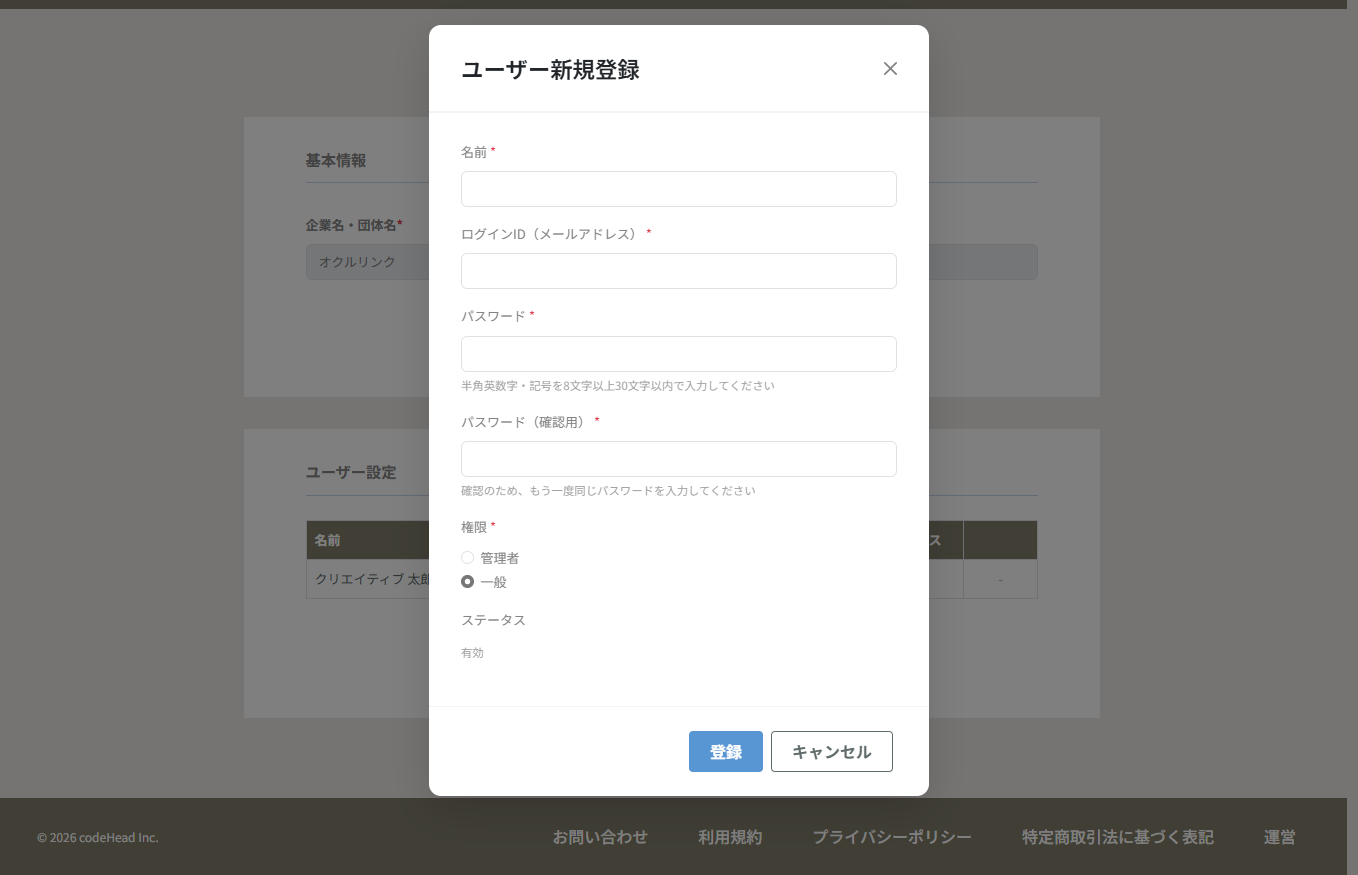Close the ユーザー新規登録 dialog with the X icon

coord(890,68)
